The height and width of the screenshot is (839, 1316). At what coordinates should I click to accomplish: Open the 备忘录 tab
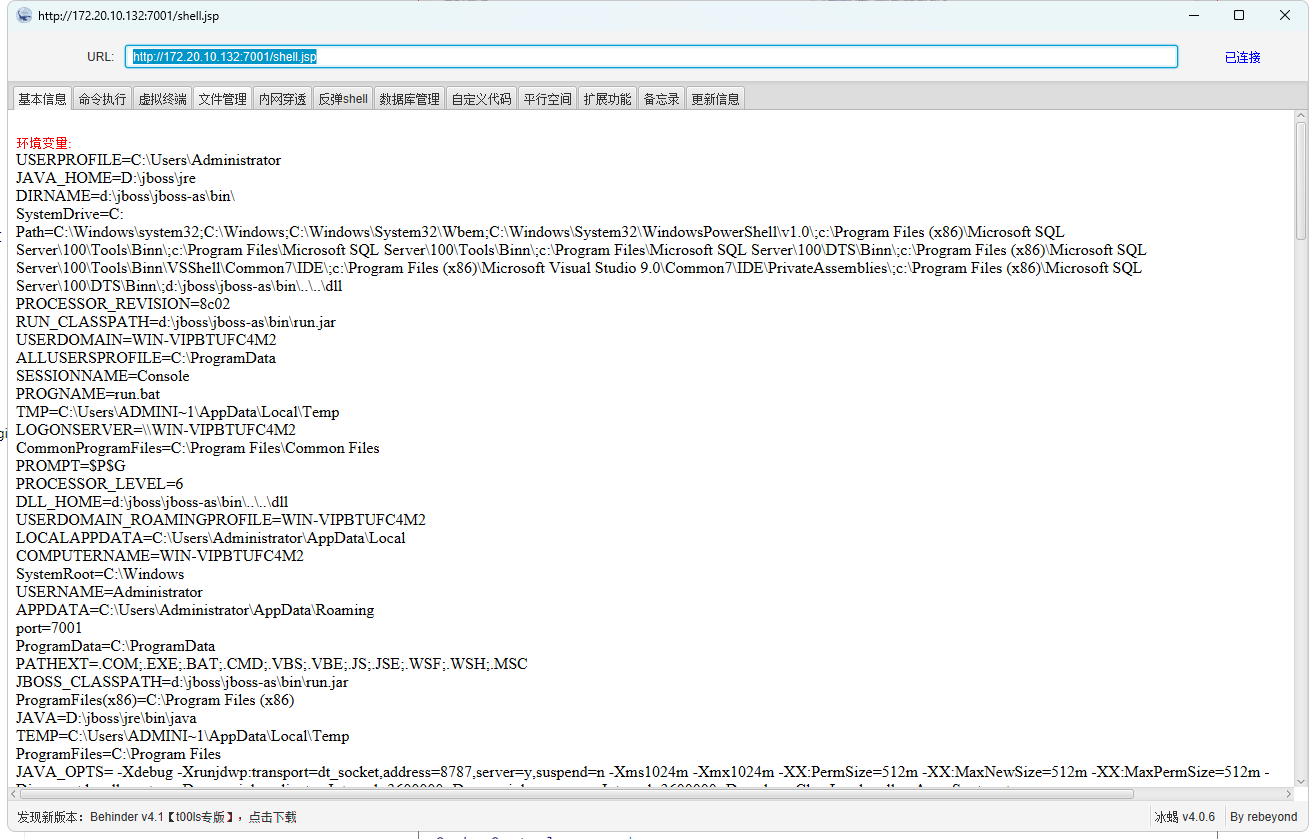[661, 99]
